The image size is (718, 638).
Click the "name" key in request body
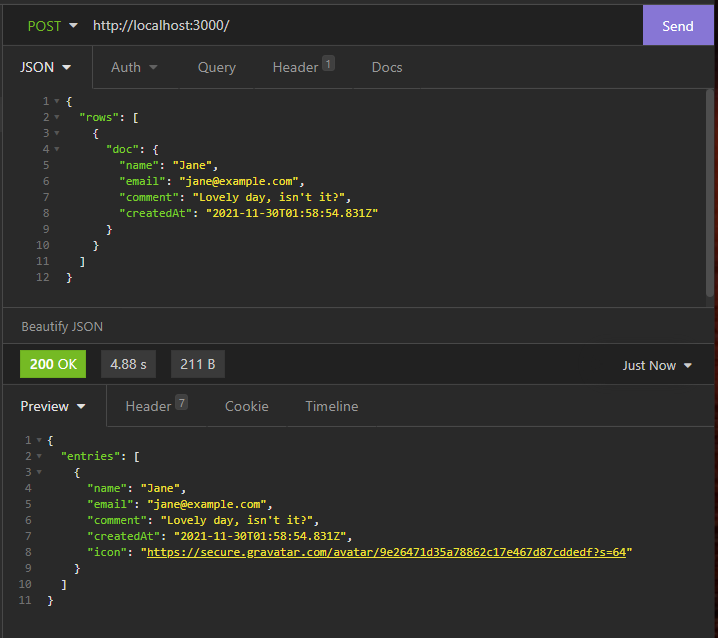tap(139, 165)
